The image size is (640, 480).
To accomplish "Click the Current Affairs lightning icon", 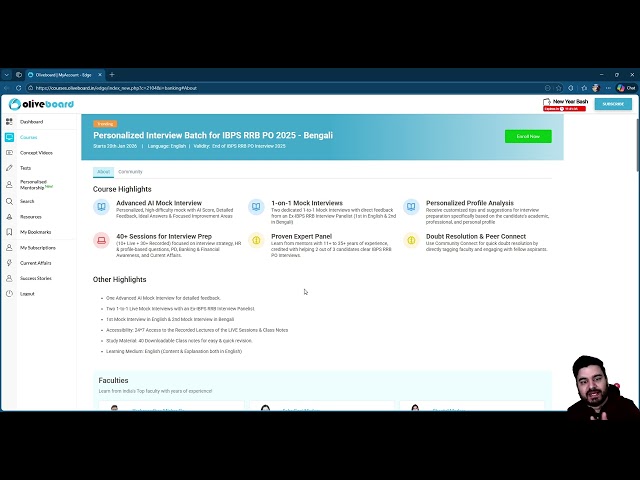I will pyautogui.click(x=10, y=263).
